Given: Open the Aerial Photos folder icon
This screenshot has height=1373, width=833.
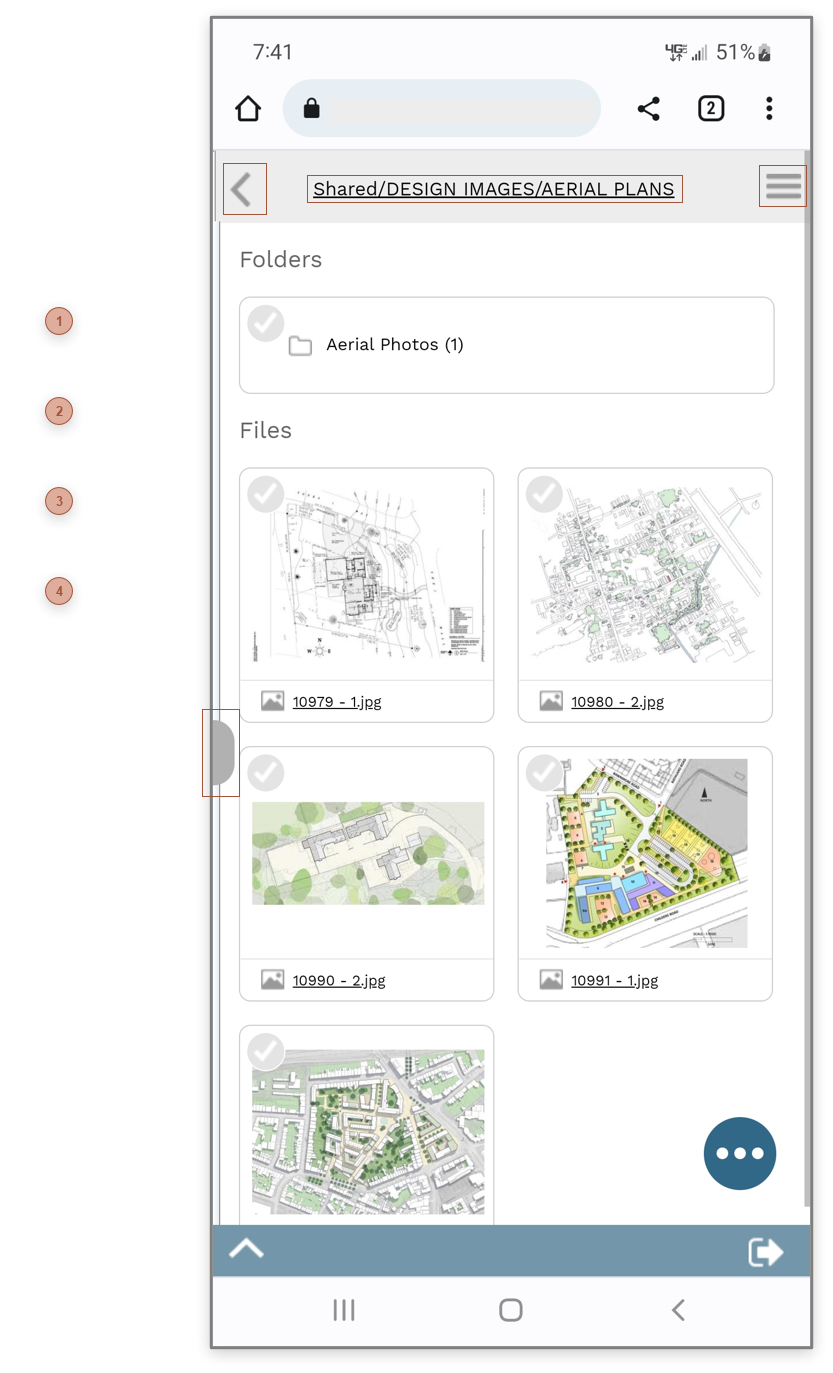Looking at the screenshot, I should coord(301,344).
